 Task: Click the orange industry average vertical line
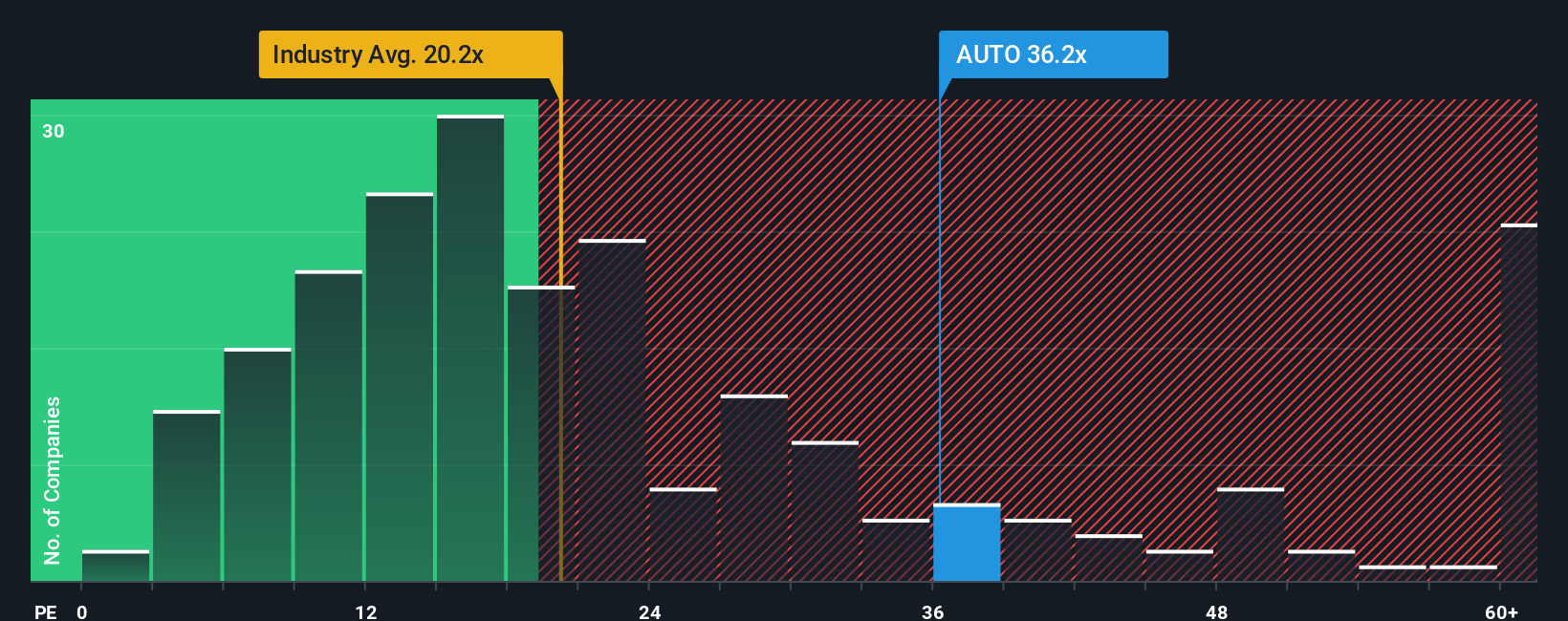point(560,340)
